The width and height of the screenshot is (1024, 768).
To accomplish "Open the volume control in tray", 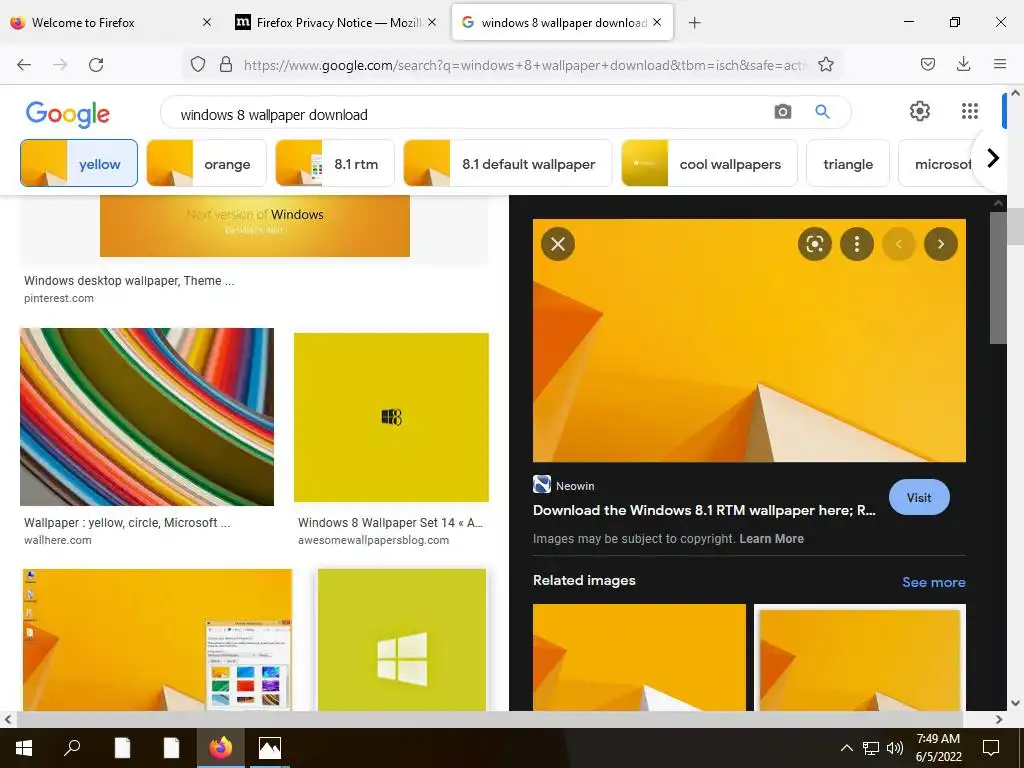I will (x=895, y=748).
